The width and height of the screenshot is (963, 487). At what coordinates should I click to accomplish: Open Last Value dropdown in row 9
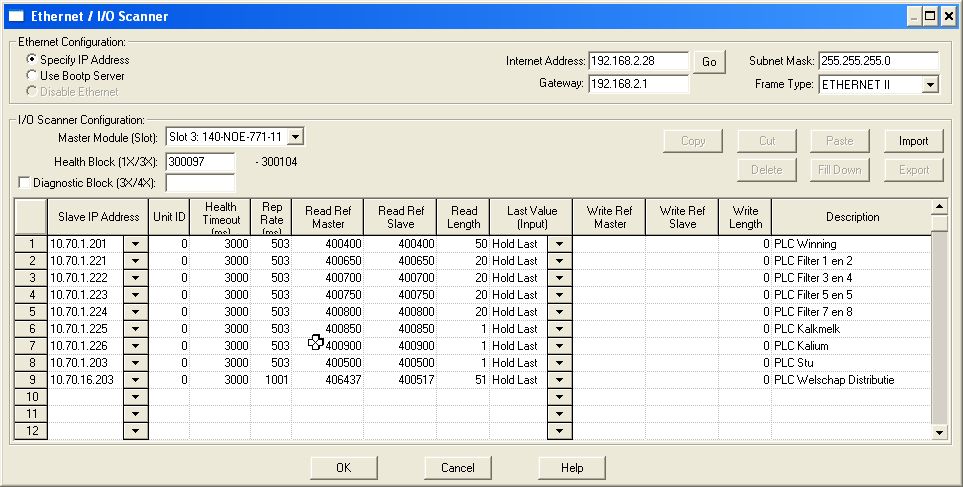click(559, 380)
